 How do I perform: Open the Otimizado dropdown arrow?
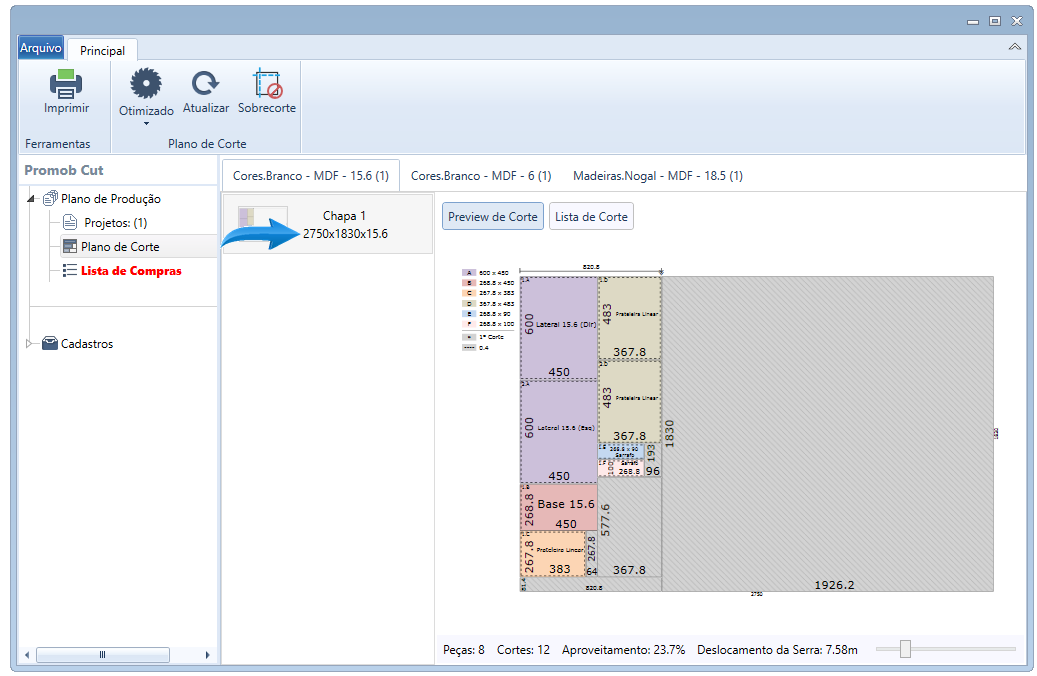[x=146, y=124]
